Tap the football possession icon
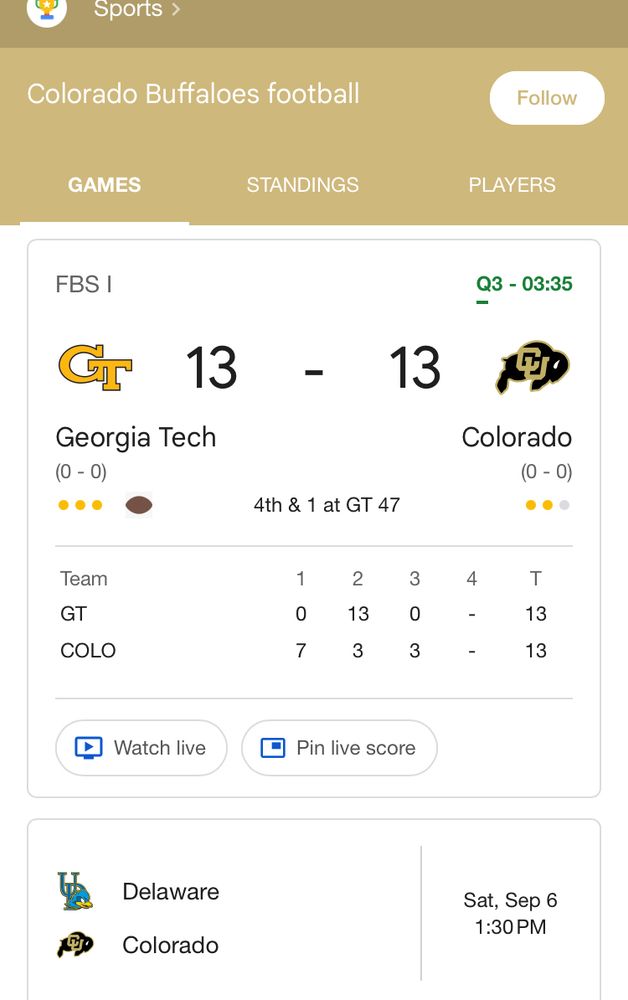This screenshot has width=628, height=1000. 139,505
